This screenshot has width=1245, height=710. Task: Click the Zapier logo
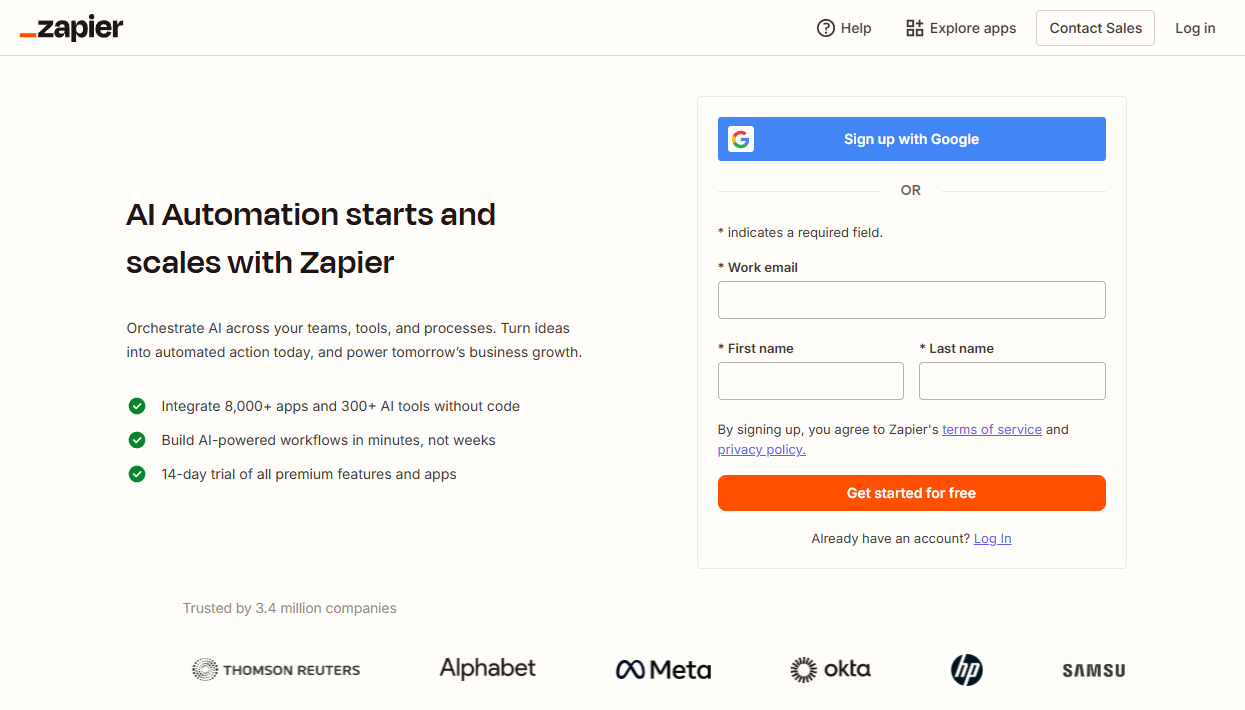click(71, 28)
